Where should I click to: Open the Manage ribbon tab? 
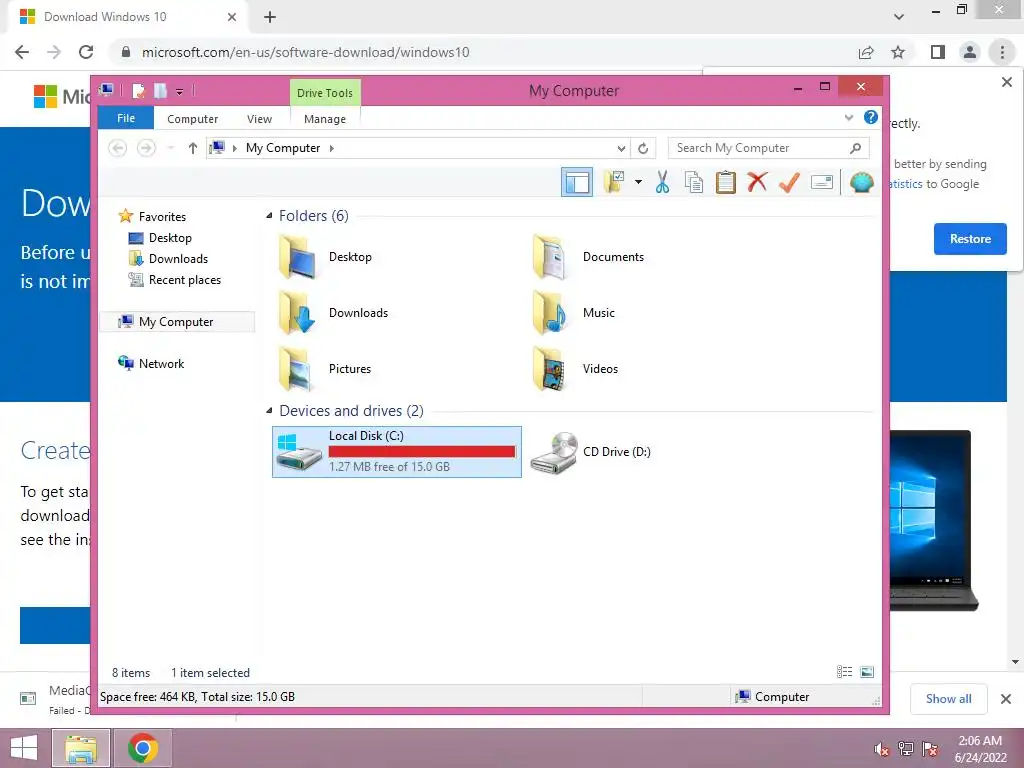325,119
